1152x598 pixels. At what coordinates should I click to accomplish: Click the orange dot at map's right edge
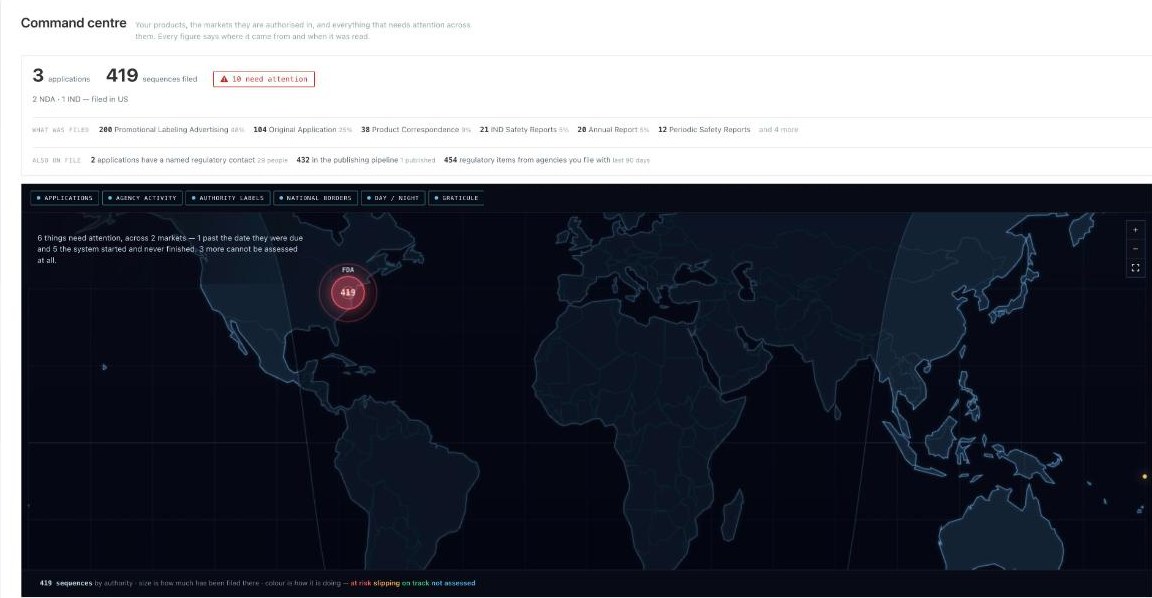[x=1145, y=477]
